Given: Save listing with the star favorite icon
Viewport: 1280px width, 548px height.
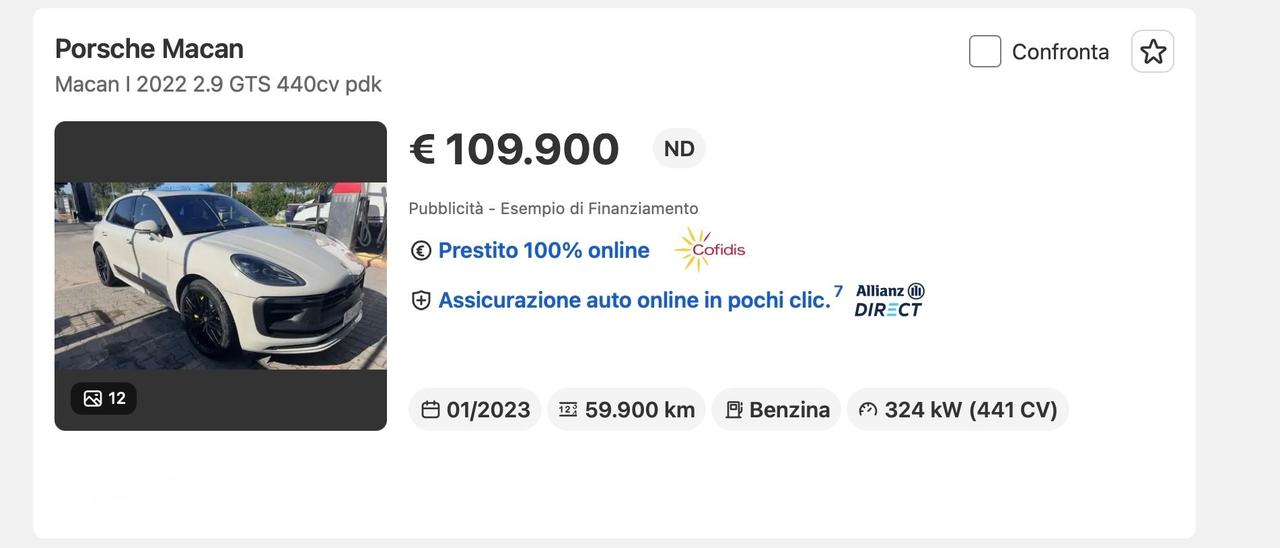Looking at the screenshot, I should [1153, 52].
